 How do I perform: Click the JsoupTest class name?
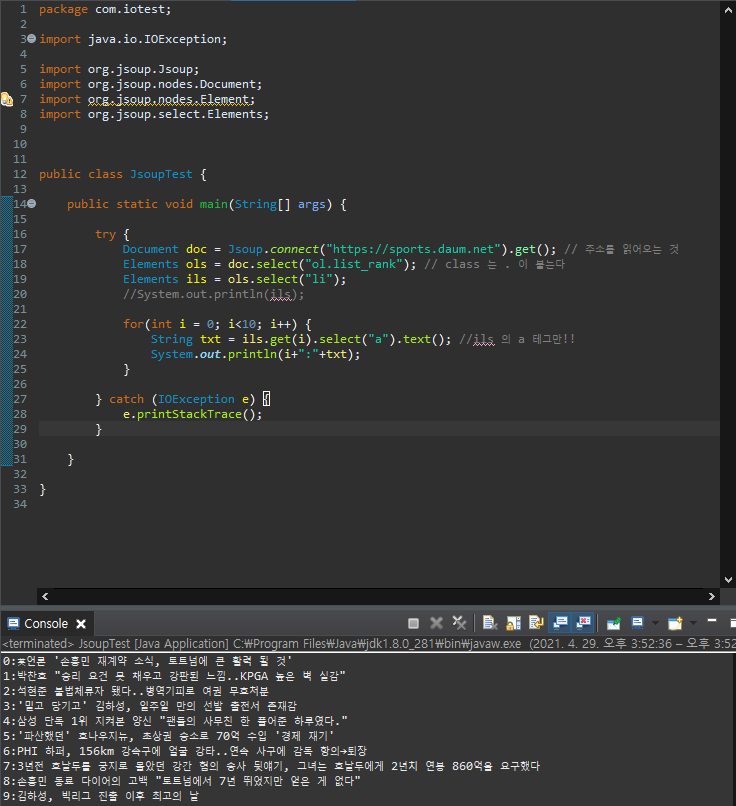coord(161,174)
